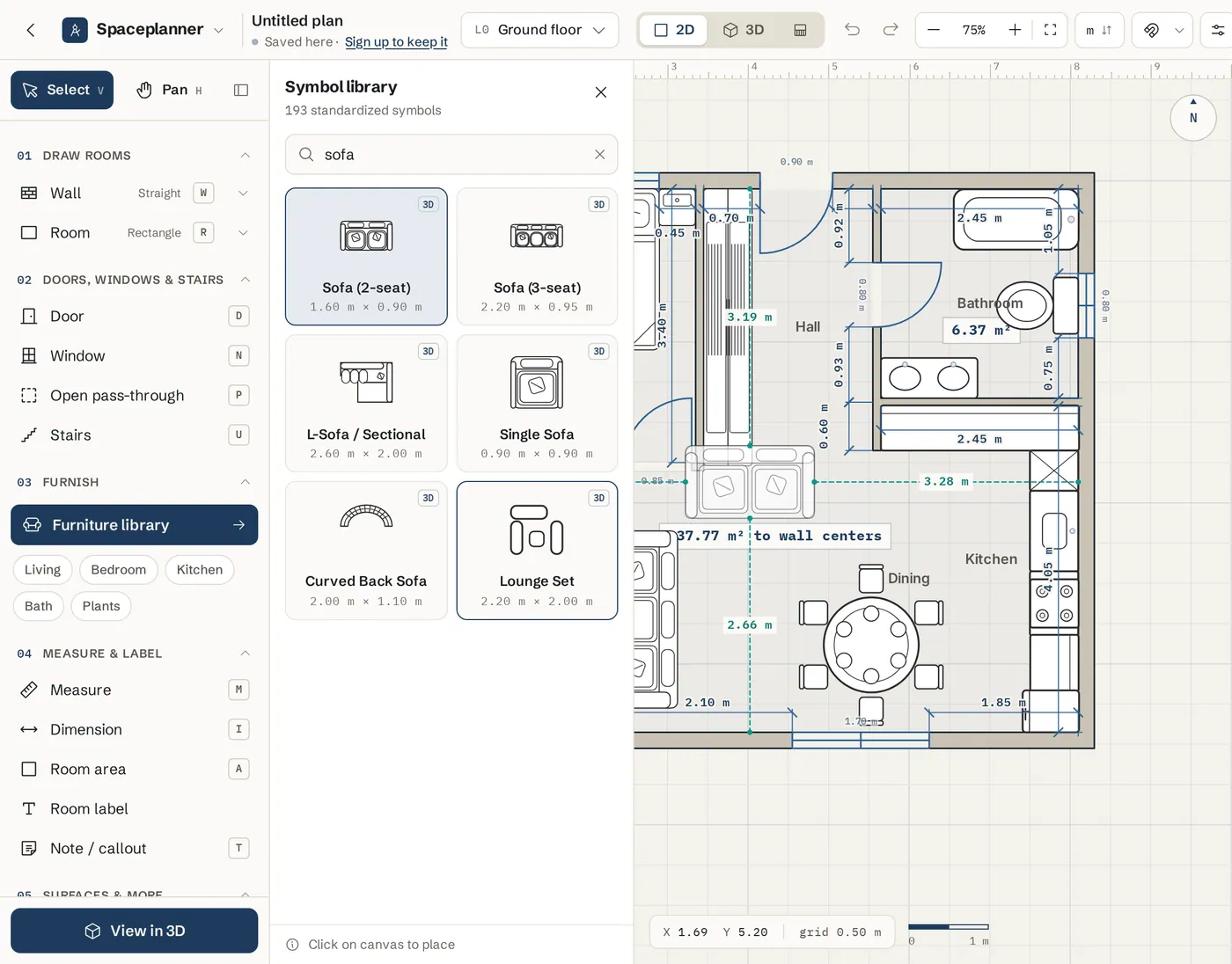Choose the Window tool

click(135, 355)
